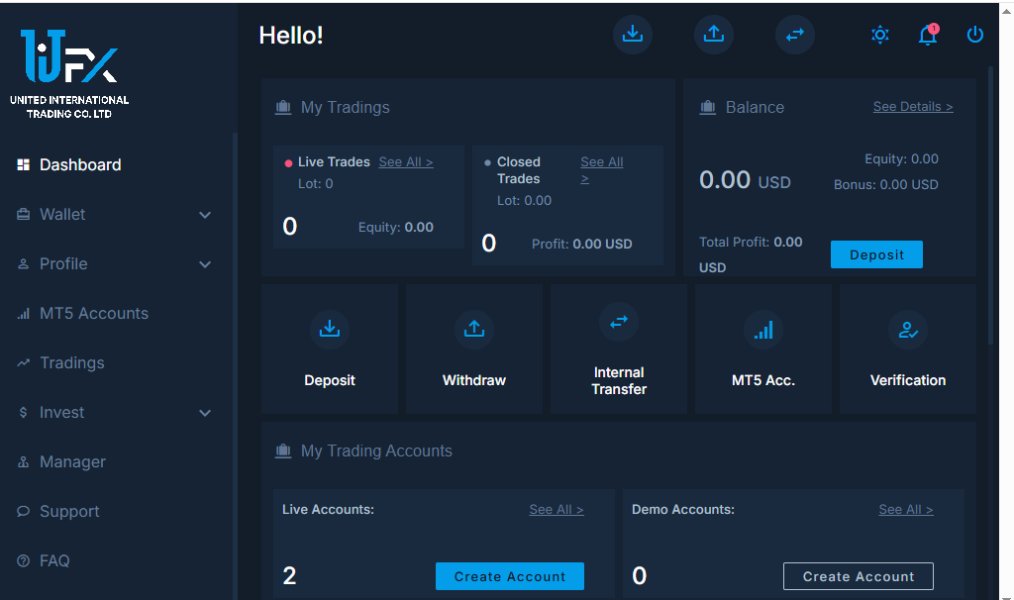Image resolution: width=1014 pixels, height=600 pixels.
Task: Click the internal transfer arrows icon in header
Action: (x=794, y=34)
